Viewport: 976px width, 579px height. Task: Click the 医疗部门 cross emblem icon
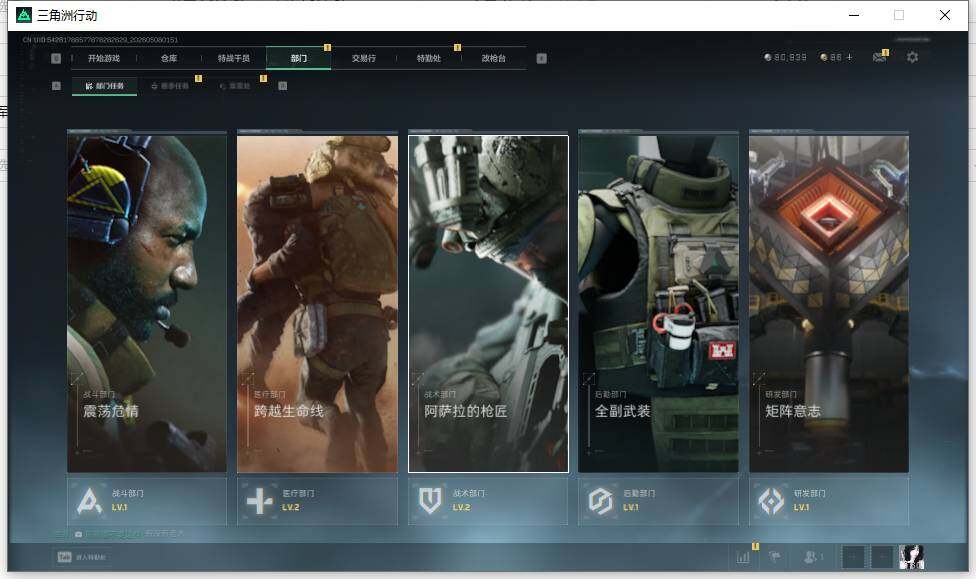(x=260, y=501)
